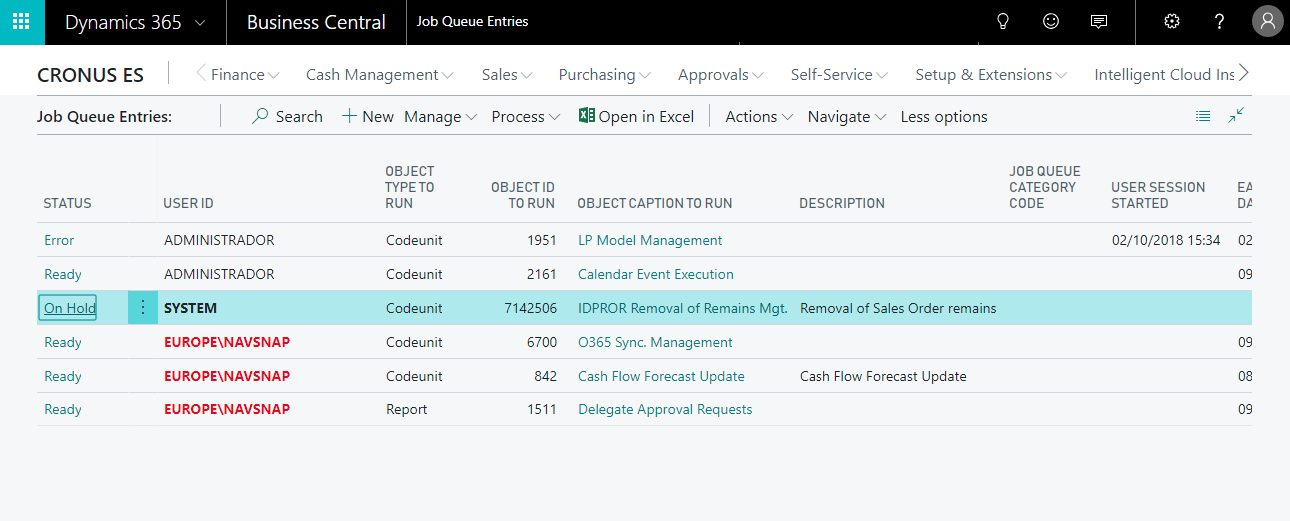Viewport: 1290px width, 521px height.
Task: Open the Process dropdown
Action: click(x=525, y=117)
